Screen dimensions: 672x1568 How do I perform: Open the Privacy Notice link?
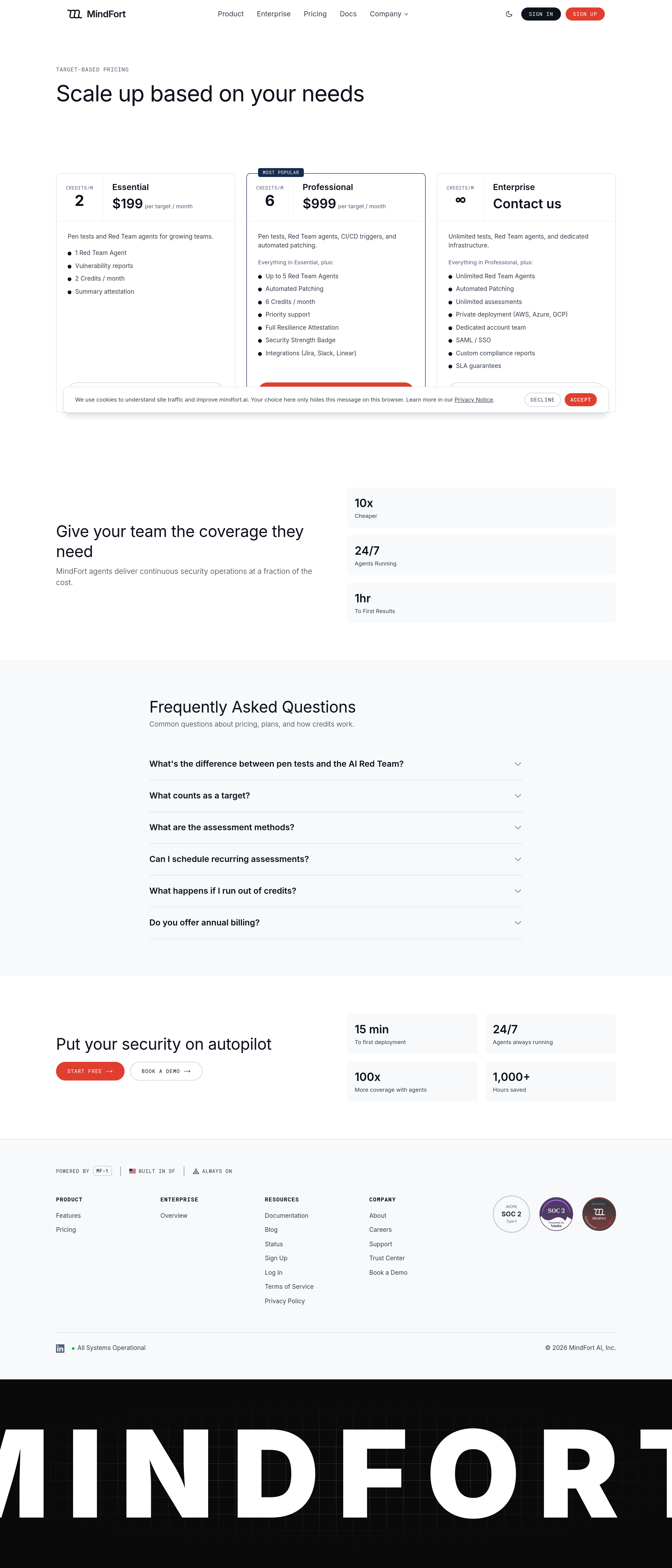click(x=473, y=400)
